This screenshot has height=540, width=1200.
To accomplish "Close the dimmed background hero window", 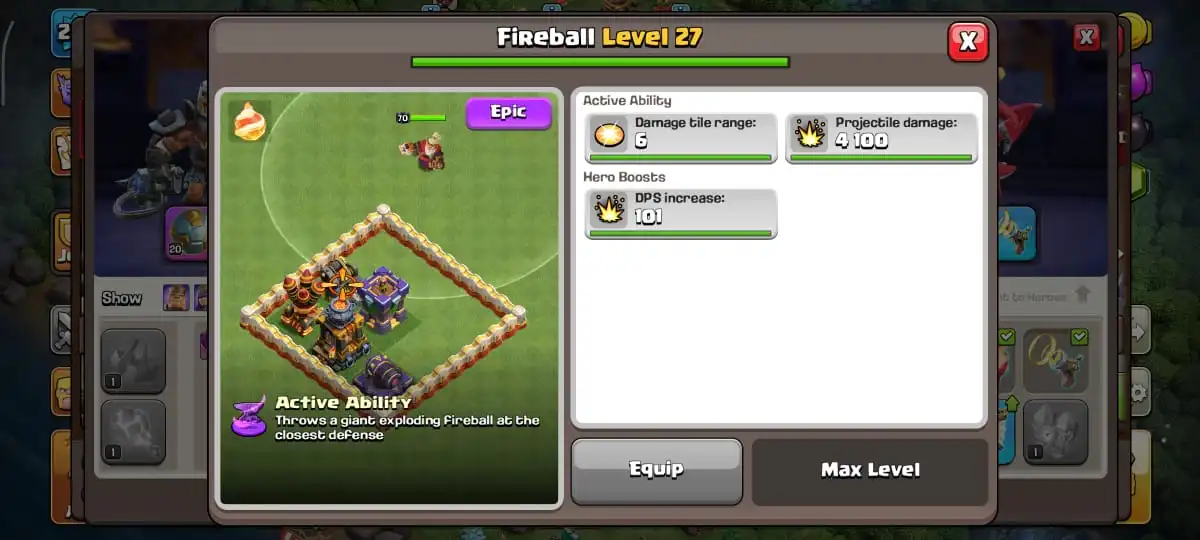I will pos(1086,38).
